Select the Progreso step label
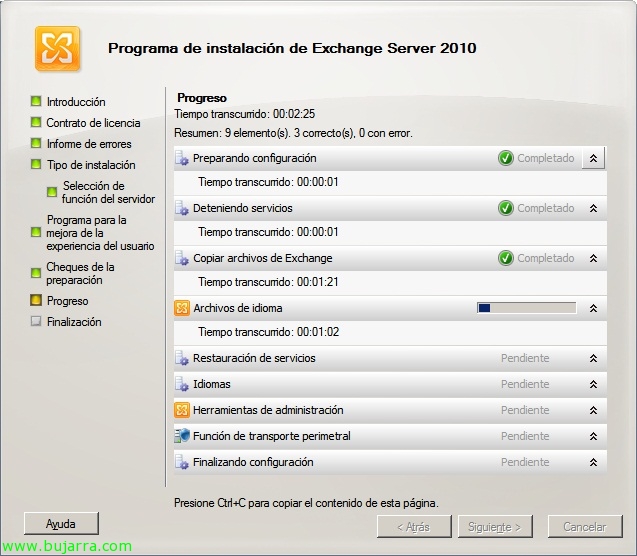This screenshot has width=637, height=556. coord(67,301)
